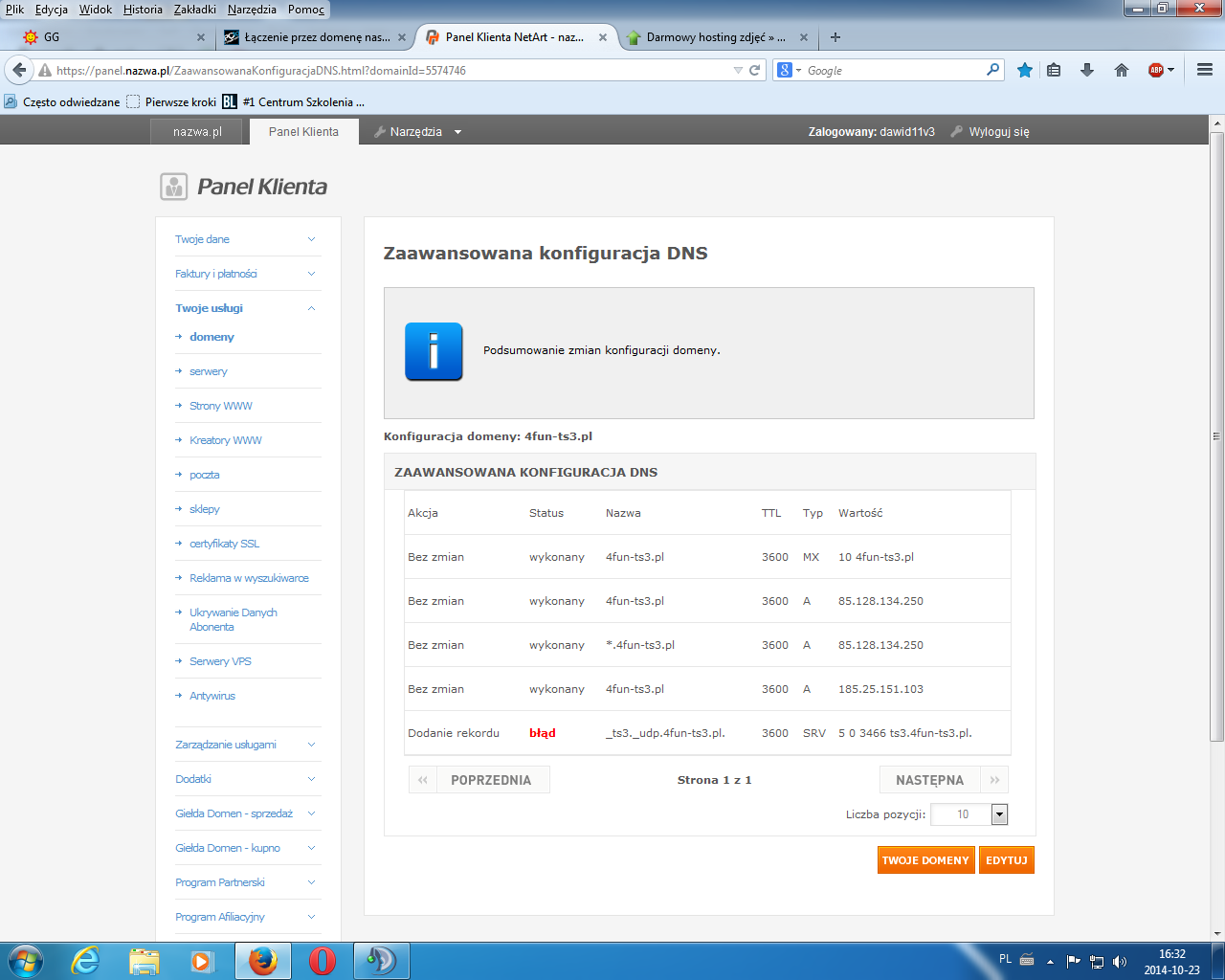
Task: Open serwery sidebar link
Action: click(x=208, y=371)
